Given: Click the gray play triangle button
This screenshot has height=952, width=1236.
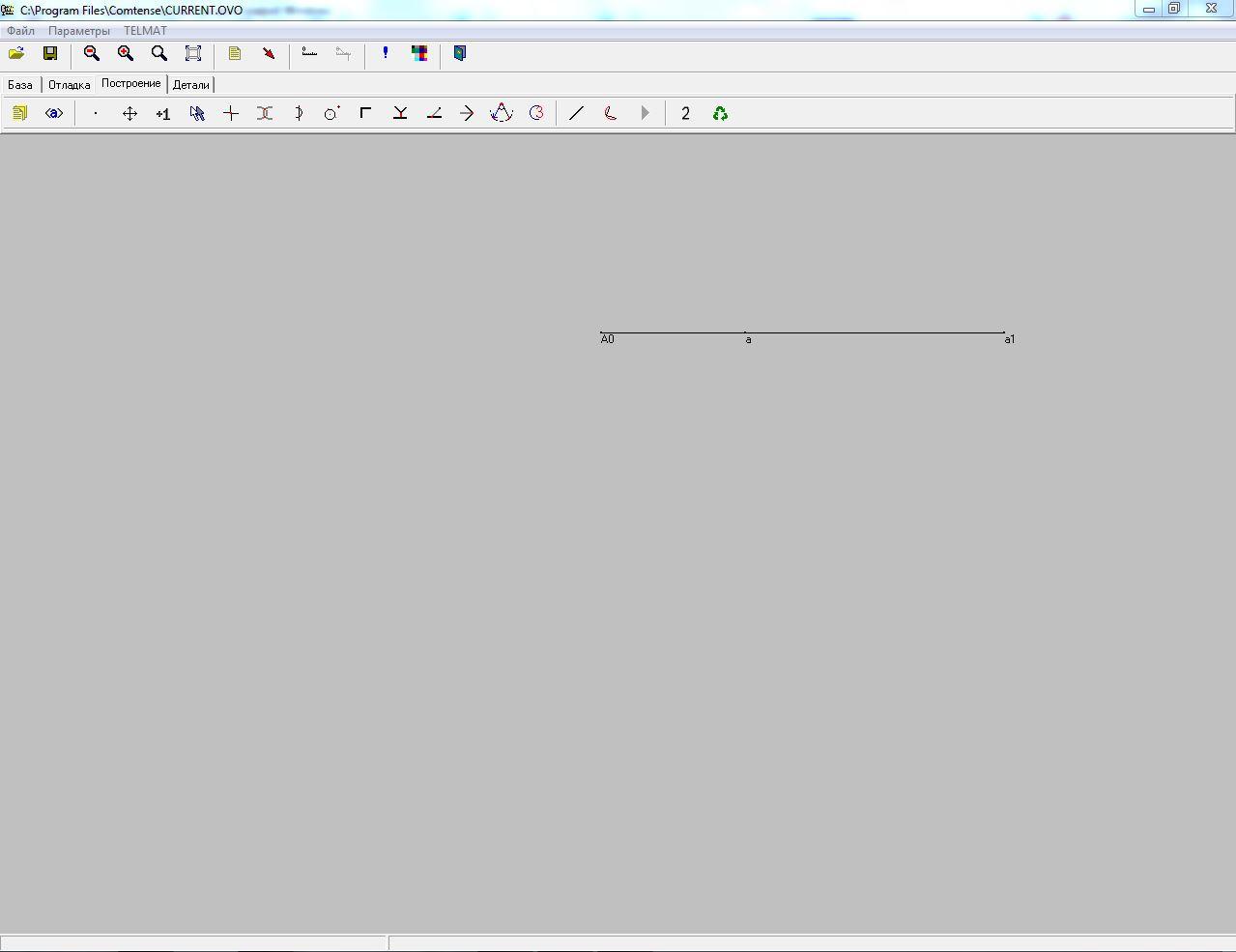Looking at the screenshot, I should pos(645,114).
